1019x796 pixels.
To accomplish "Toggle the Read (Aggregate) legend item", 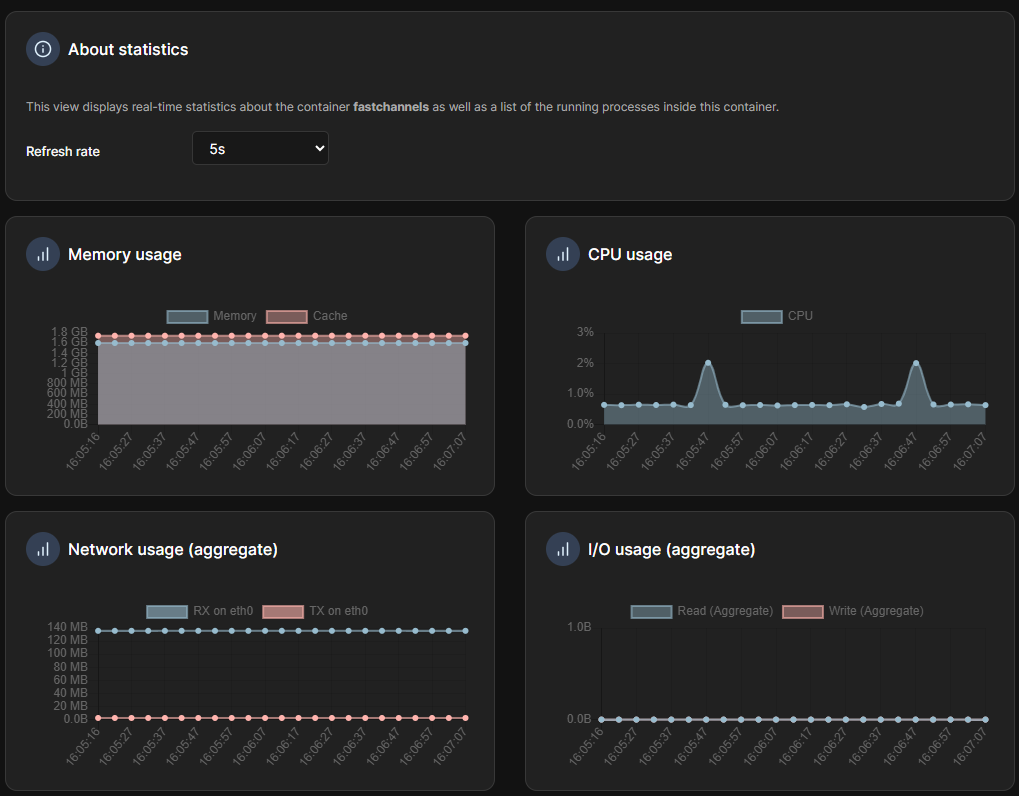I will coord(702,611).
